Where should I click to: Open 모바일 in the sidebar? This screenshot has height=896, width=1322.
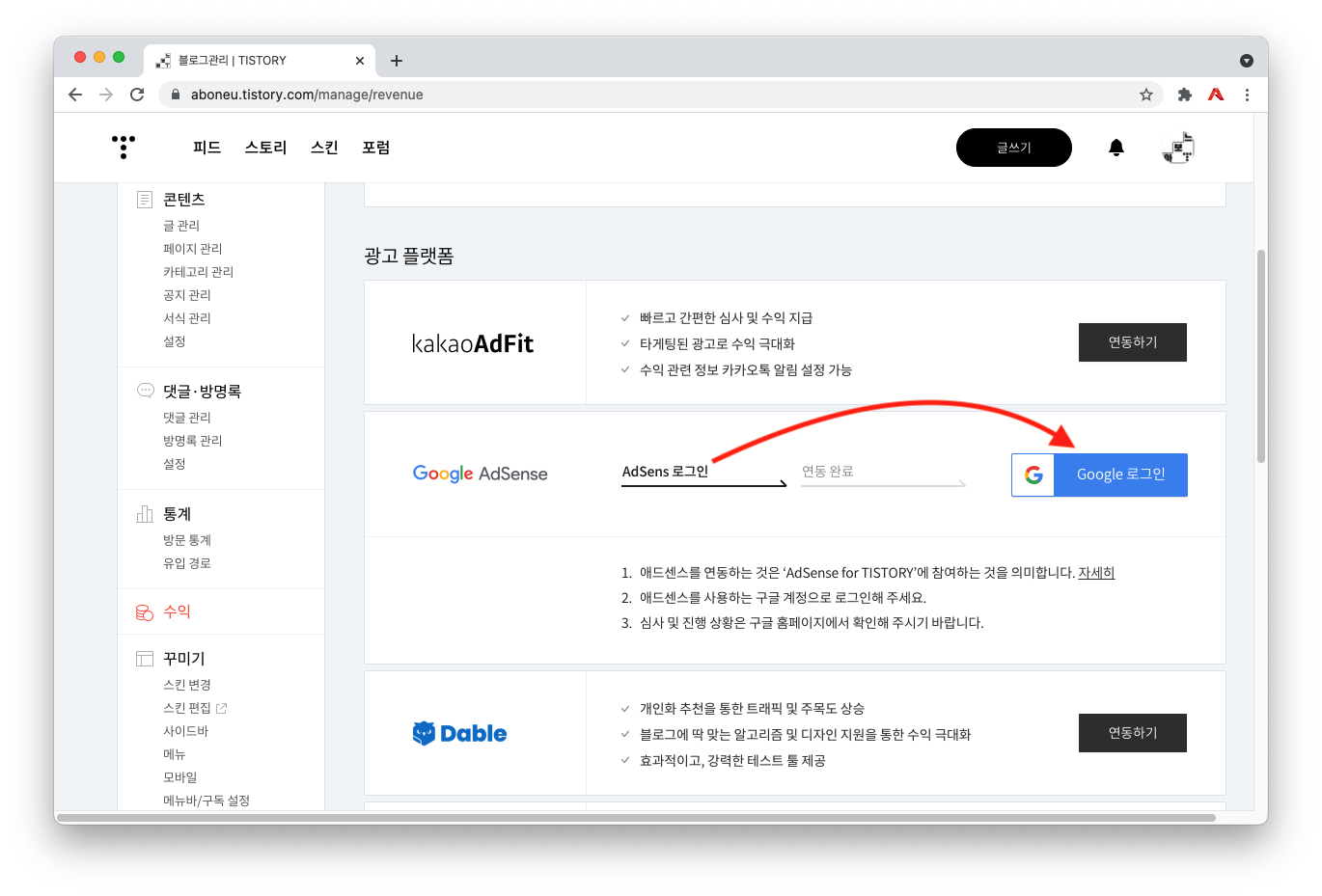[x=180, y=777]
